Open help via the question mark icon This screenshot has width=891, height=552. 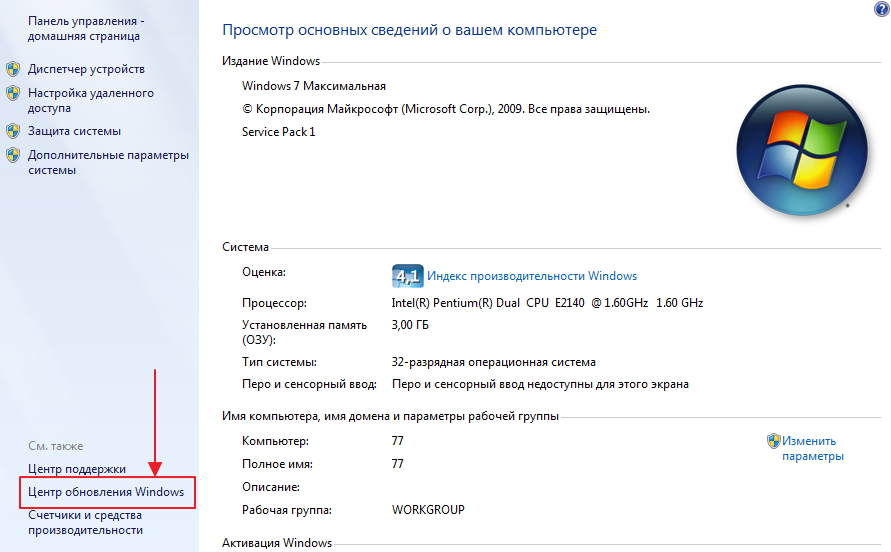[881, 8]
